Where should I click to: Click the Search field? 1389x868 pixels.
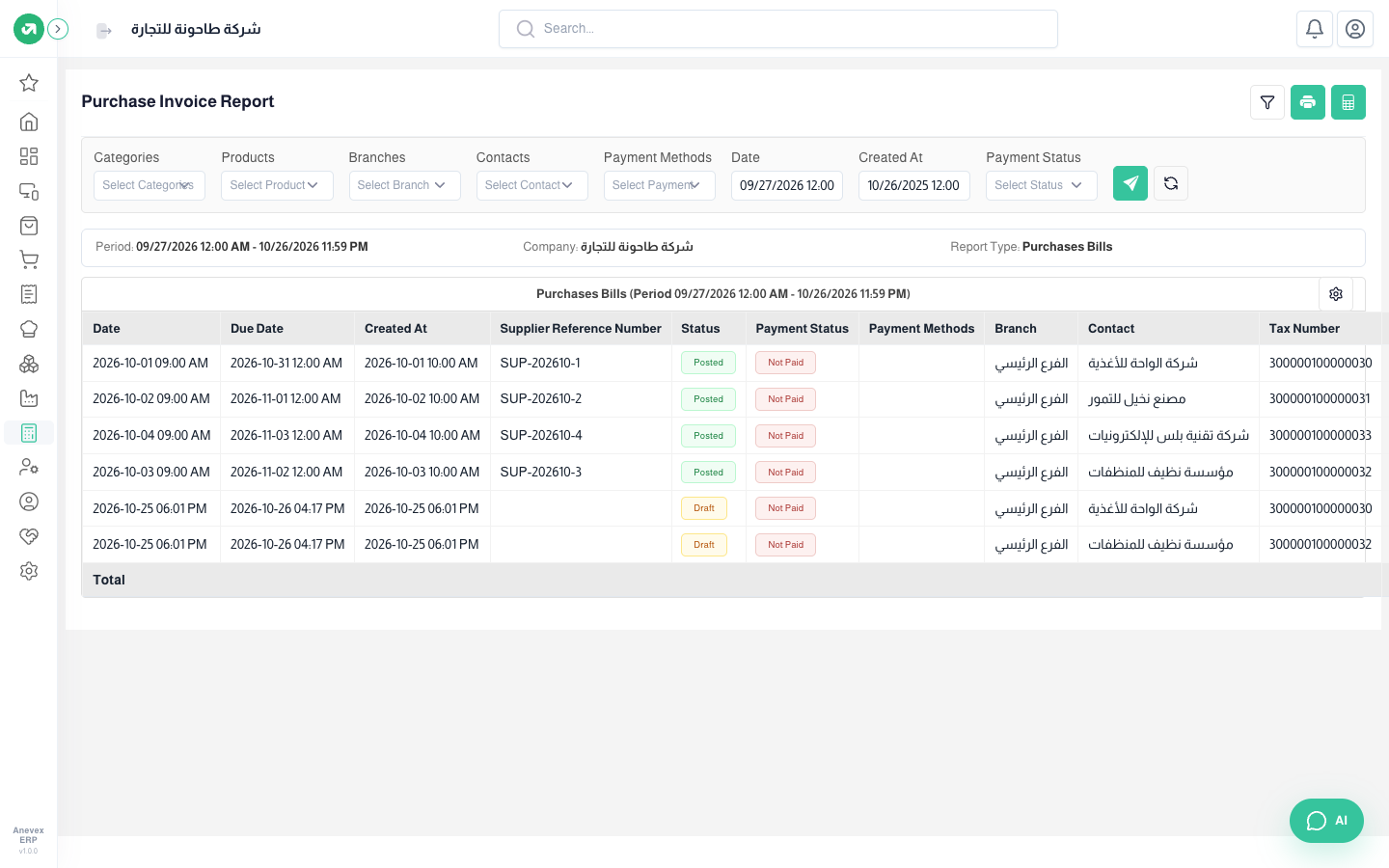778,29
